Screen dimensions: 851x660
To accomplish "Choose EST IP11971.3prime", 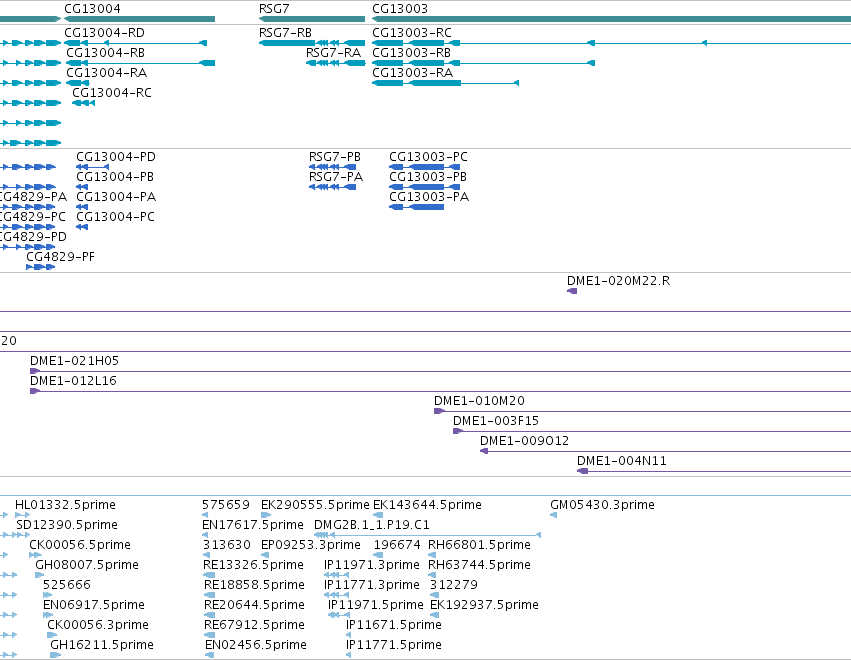I will 336,575.
